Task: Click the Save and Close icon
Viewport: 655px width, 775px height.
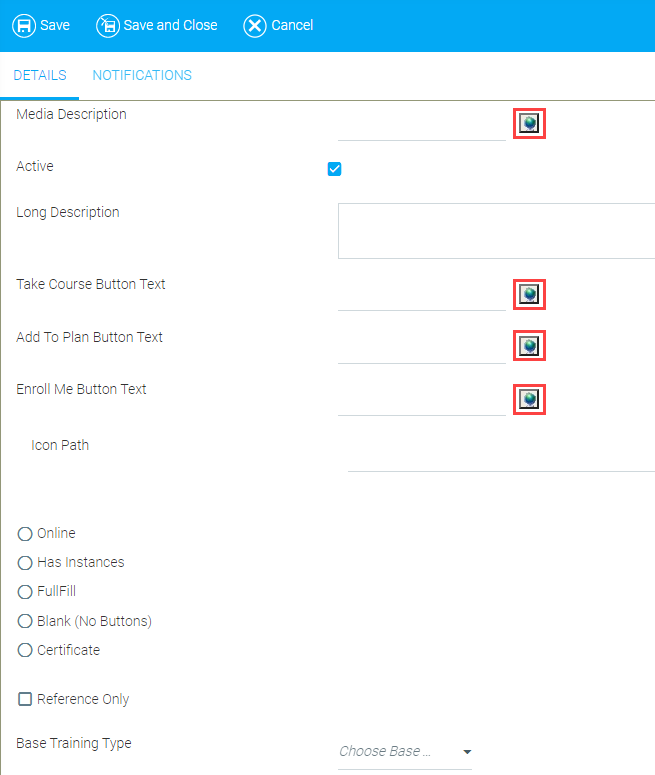Action: (107, 26)
